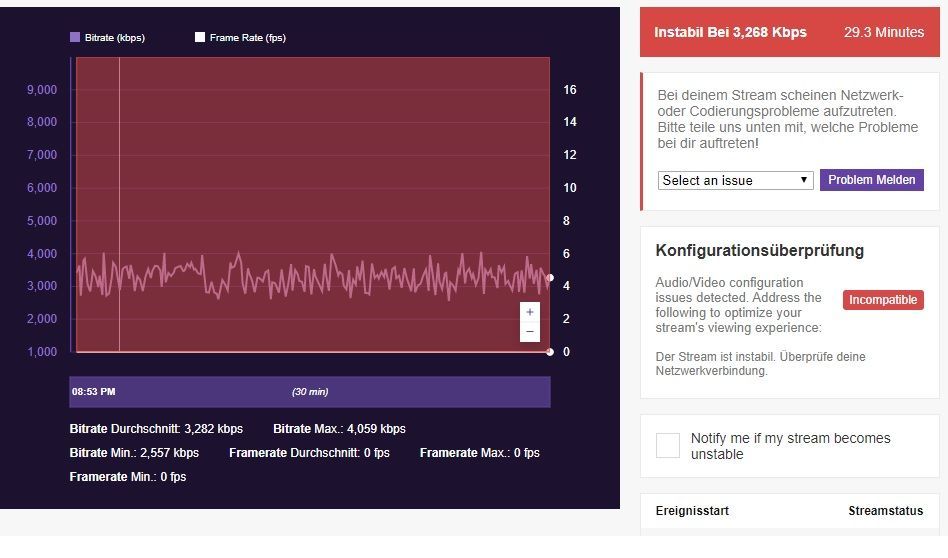The width and height of the screenshot is (948, 558).
Task: Open the 'Select an issue' dropdown
Action: (x=735, y=180)
